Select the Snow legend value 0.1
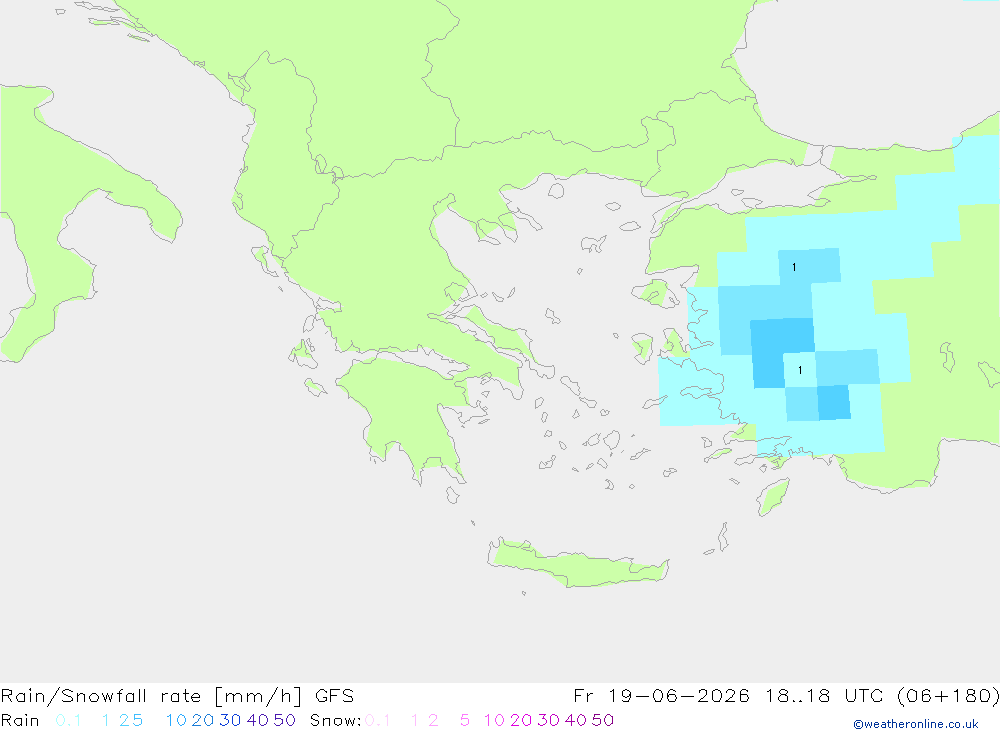The image size is (1000, 733). 378,720
